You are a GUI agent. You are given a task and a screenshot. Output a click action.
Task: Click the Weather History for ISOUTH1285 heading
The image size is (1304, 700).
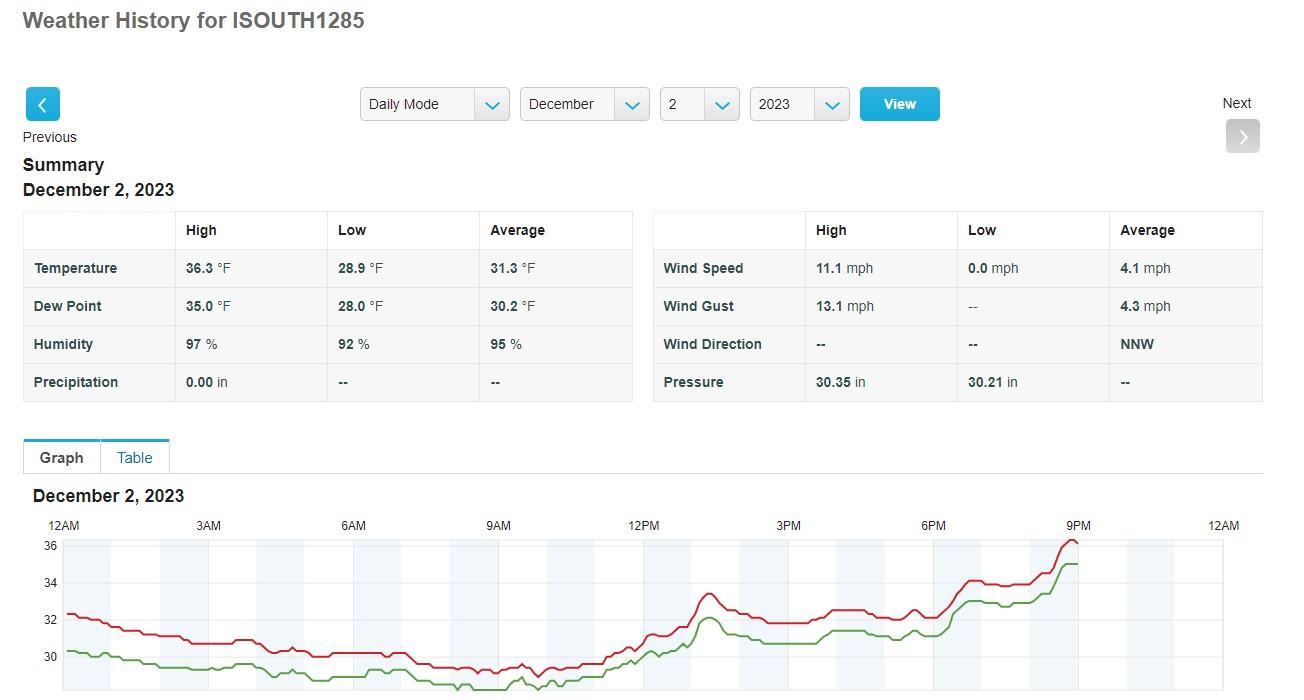[193, 21]
